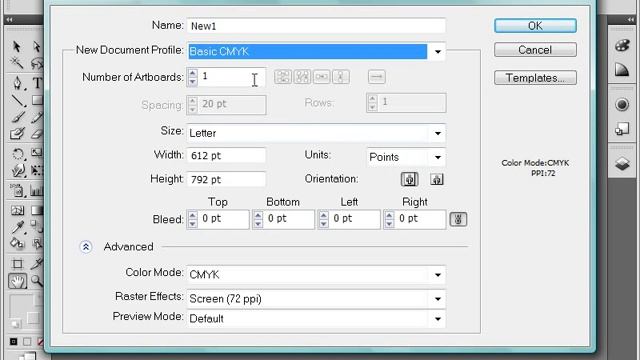The image size is (640, 360).
Task: Open the Size dropdown showing Letter
Action: [x=316, y=133]
